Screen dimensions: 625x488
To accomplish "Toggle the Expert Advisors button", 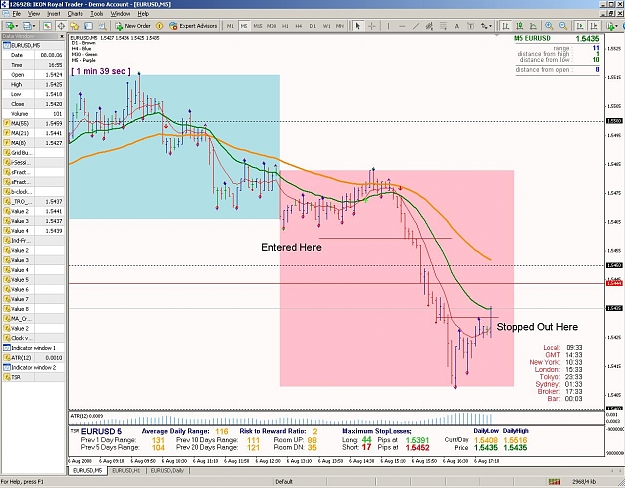I will [193, 26].
